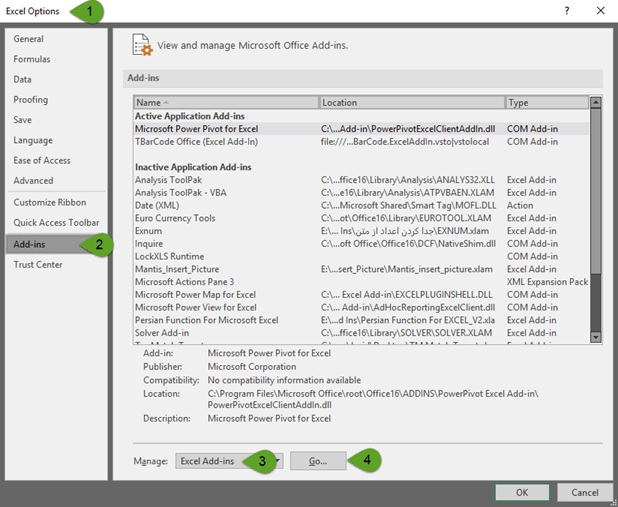Select Solver Add-in in the list
Screen dimensions: 618x507
(x=162, y=332)
